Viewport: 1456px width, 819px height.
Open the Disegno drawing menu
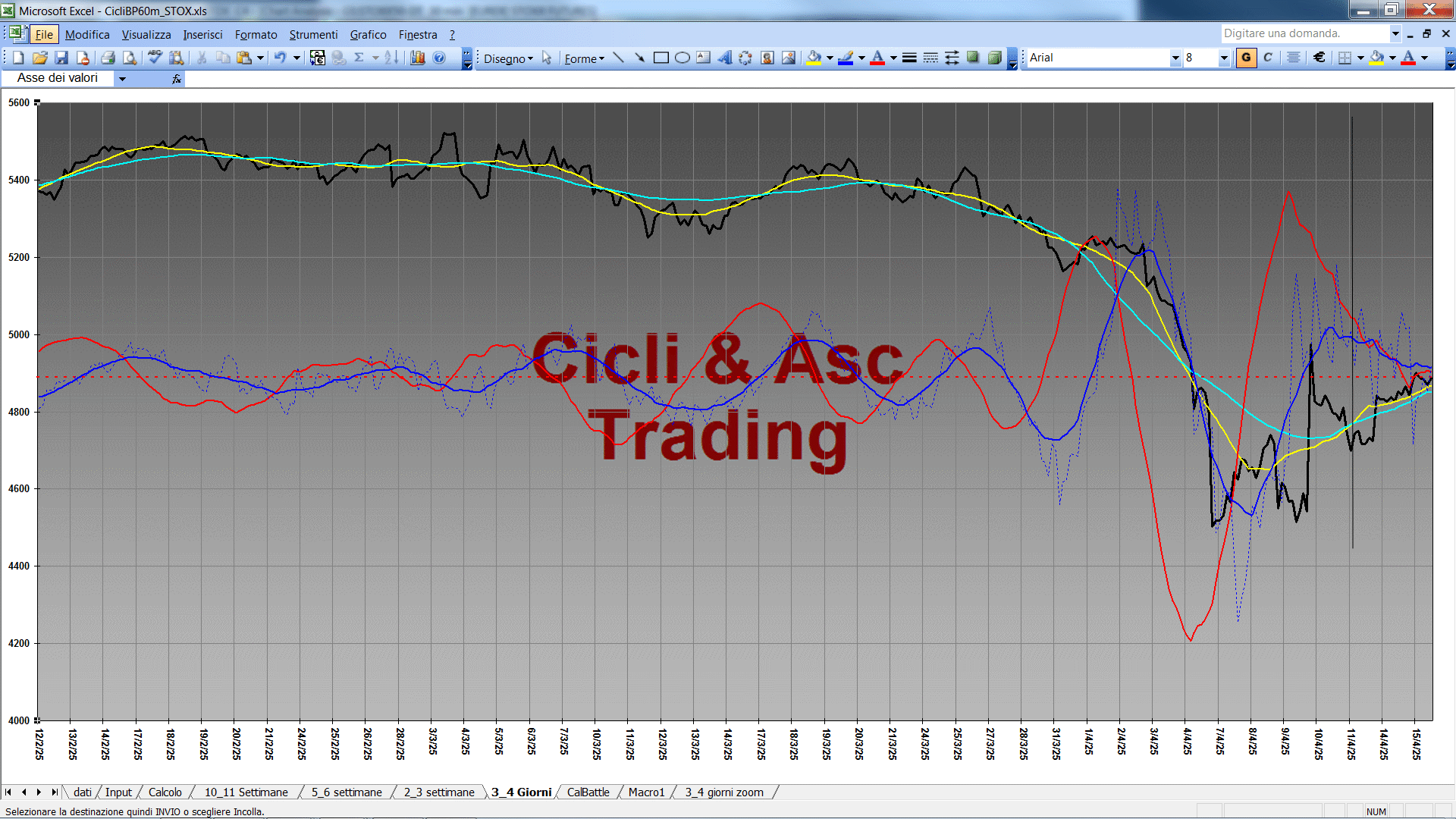click(x=508, y=58)
